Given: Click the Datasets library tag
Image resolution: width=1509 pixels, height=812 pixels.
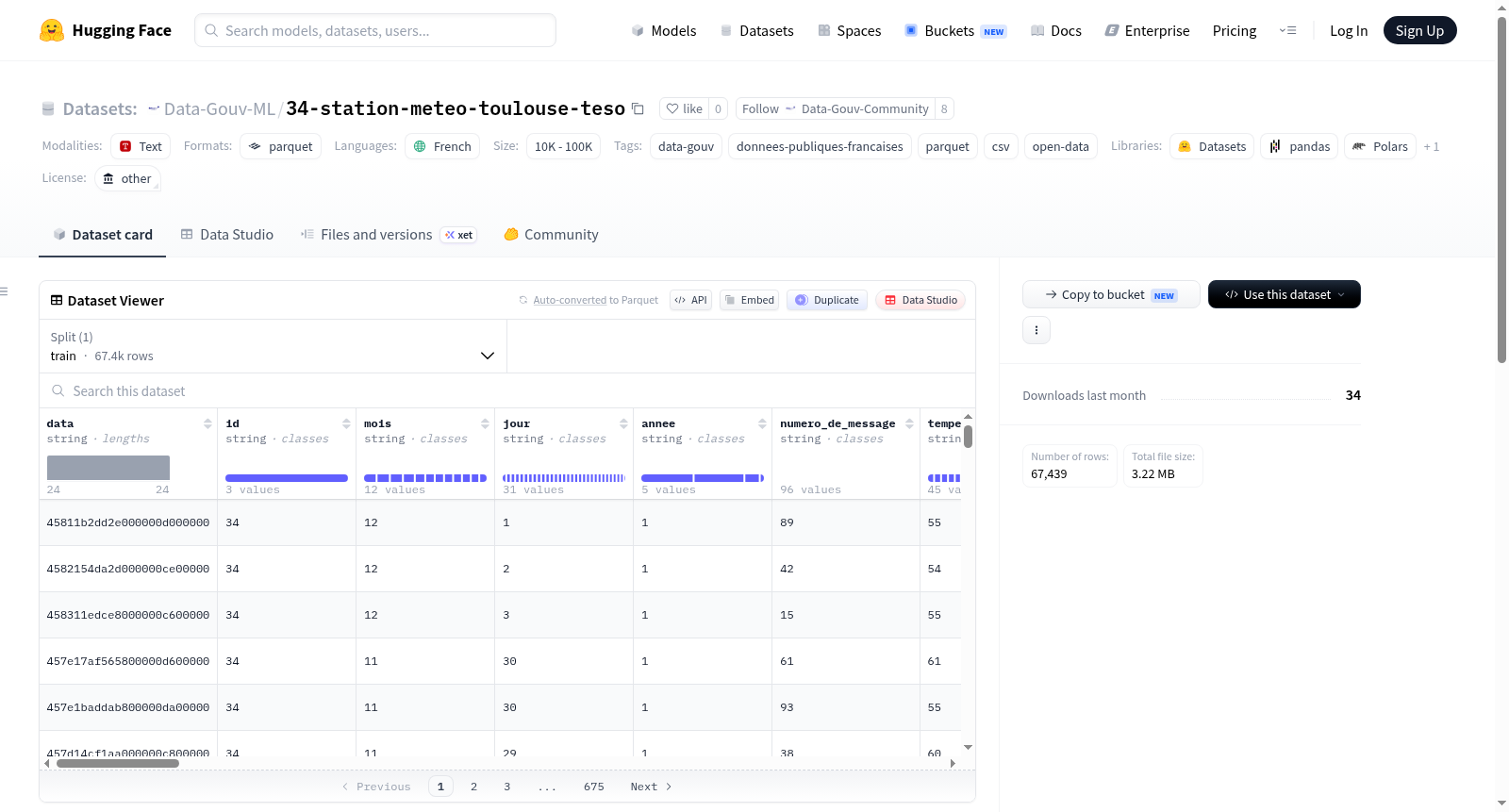Looking at the screenshot, I should (1212, 146).
